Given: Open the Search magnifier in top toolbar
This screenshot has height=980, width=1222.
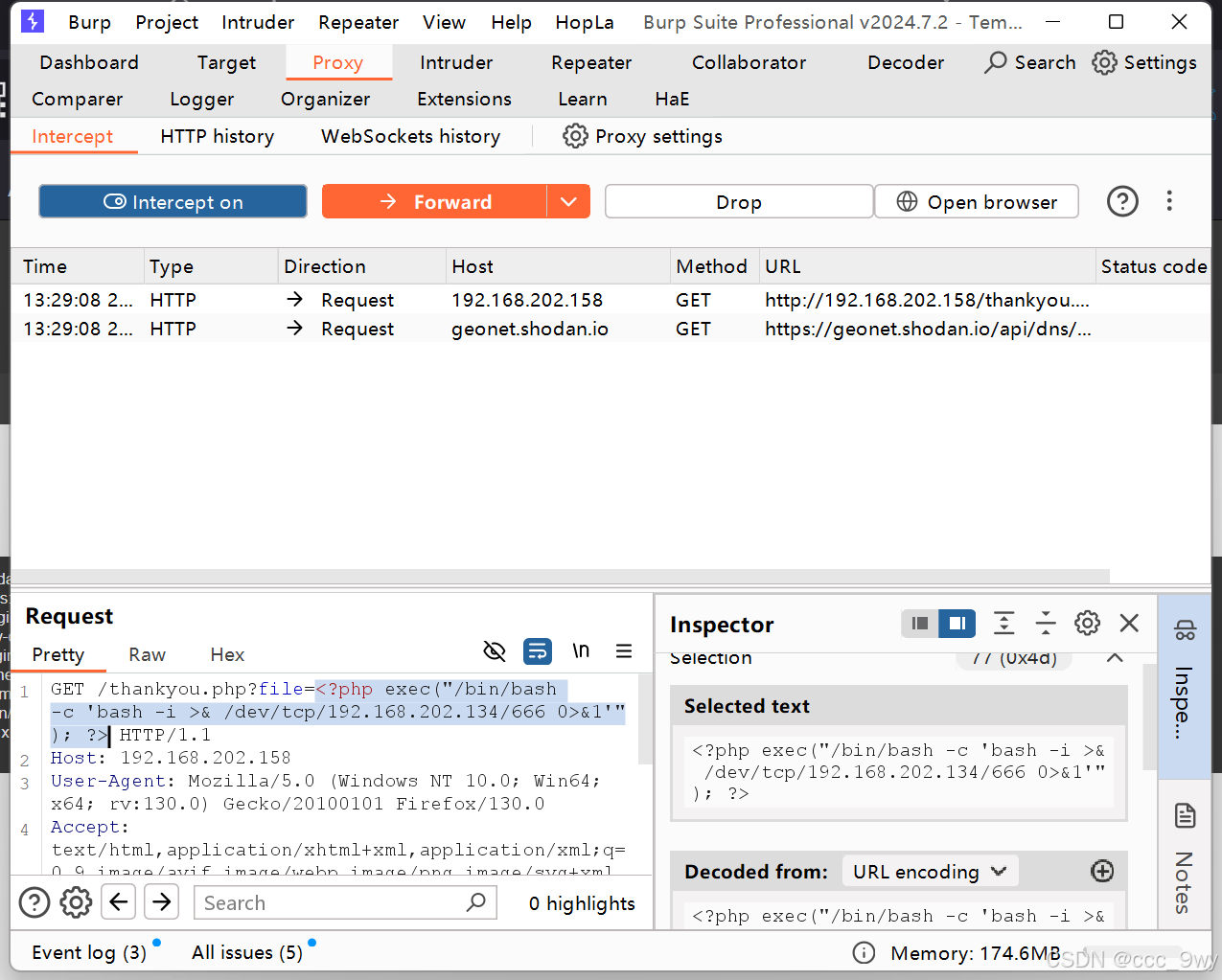Looking at the screenshot, I should coord(1030,62).
